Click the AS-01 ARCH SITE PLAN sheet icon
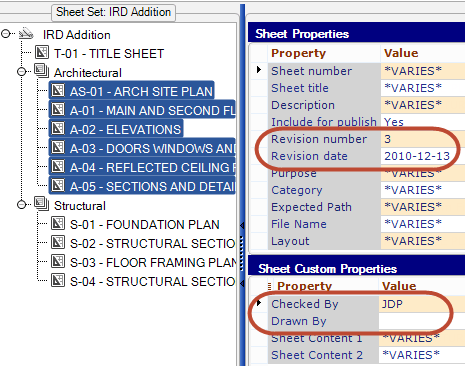Image resolution: width=465 pixels, height=366 pixels. (x=58, y=90)
